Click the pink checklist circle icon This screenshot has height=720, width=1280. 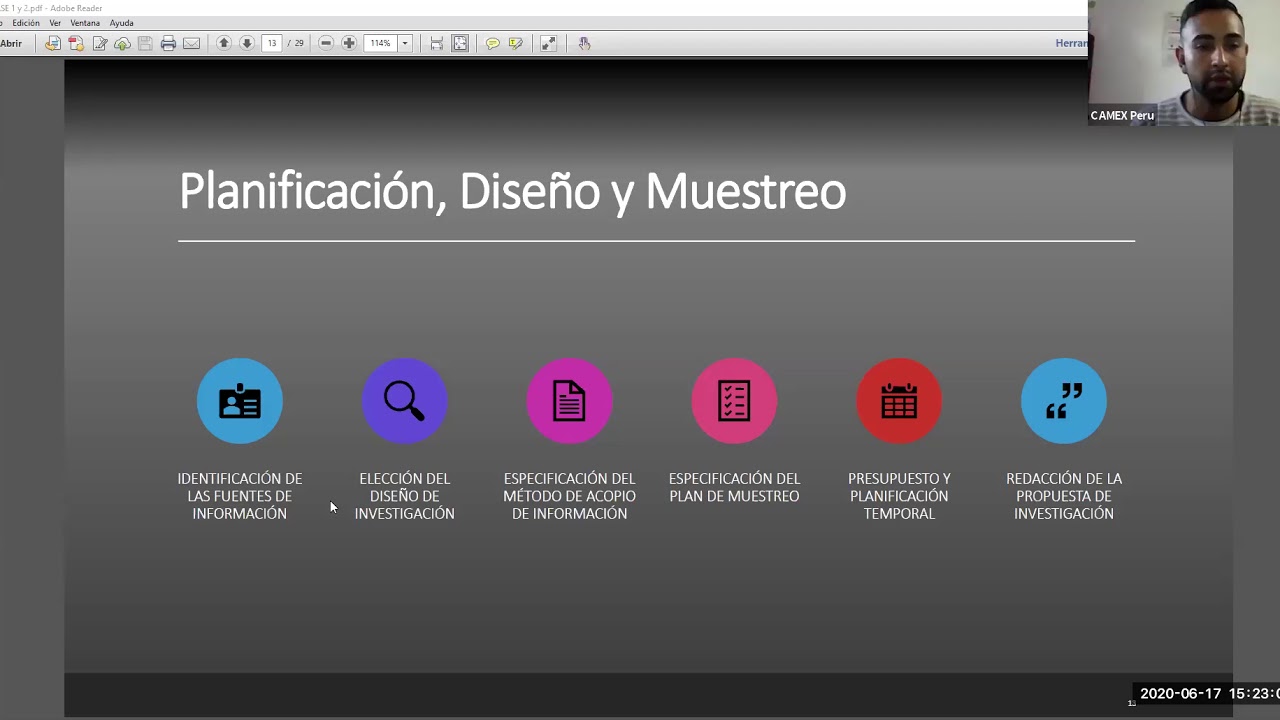click(734, 401)
